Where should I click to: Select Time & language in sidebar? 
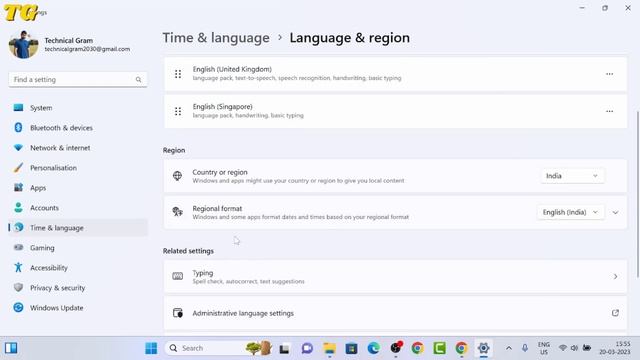tap(78, 228)
